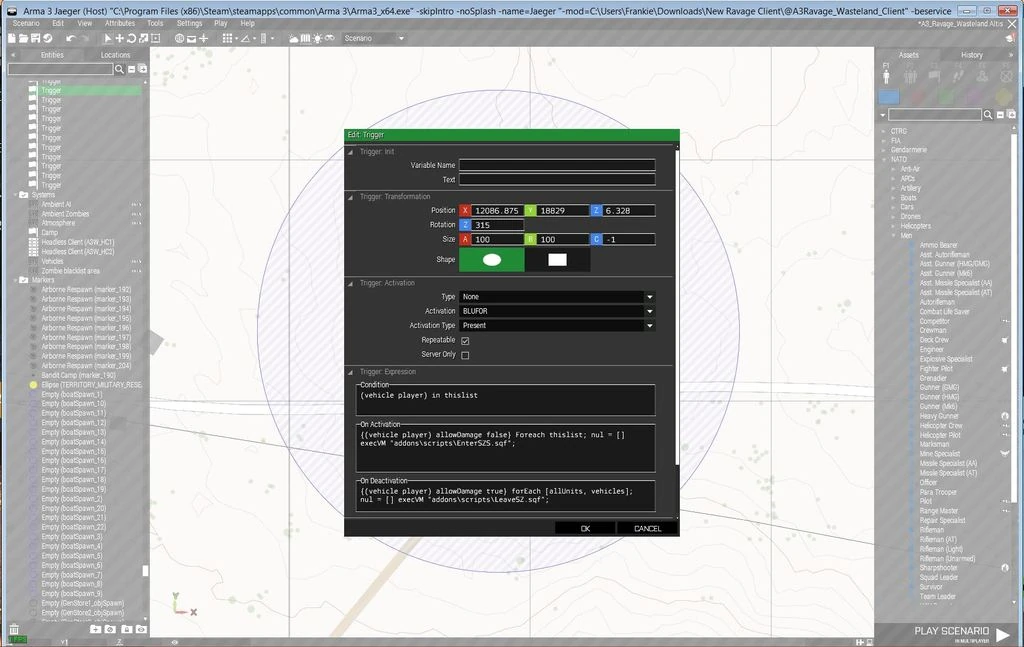Click CANCEL in the trigger dialog

647,528
